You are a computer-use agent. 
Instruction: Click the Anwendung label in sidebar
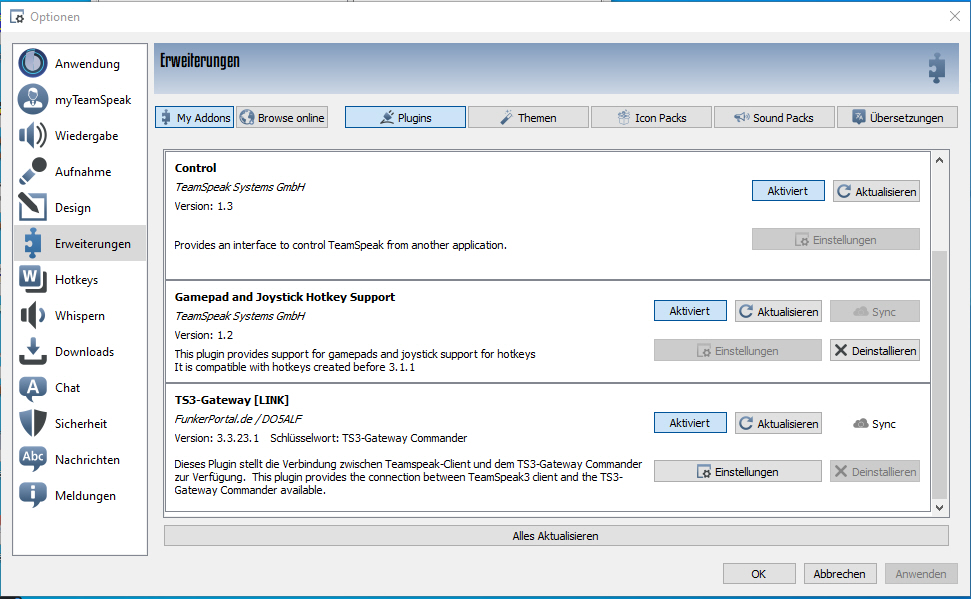tap(87, 64)
